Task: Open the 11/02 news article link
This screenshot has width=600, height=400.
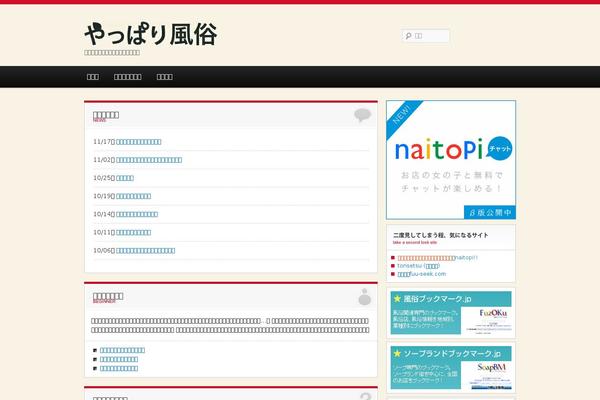Action: [x=150, y=160]
